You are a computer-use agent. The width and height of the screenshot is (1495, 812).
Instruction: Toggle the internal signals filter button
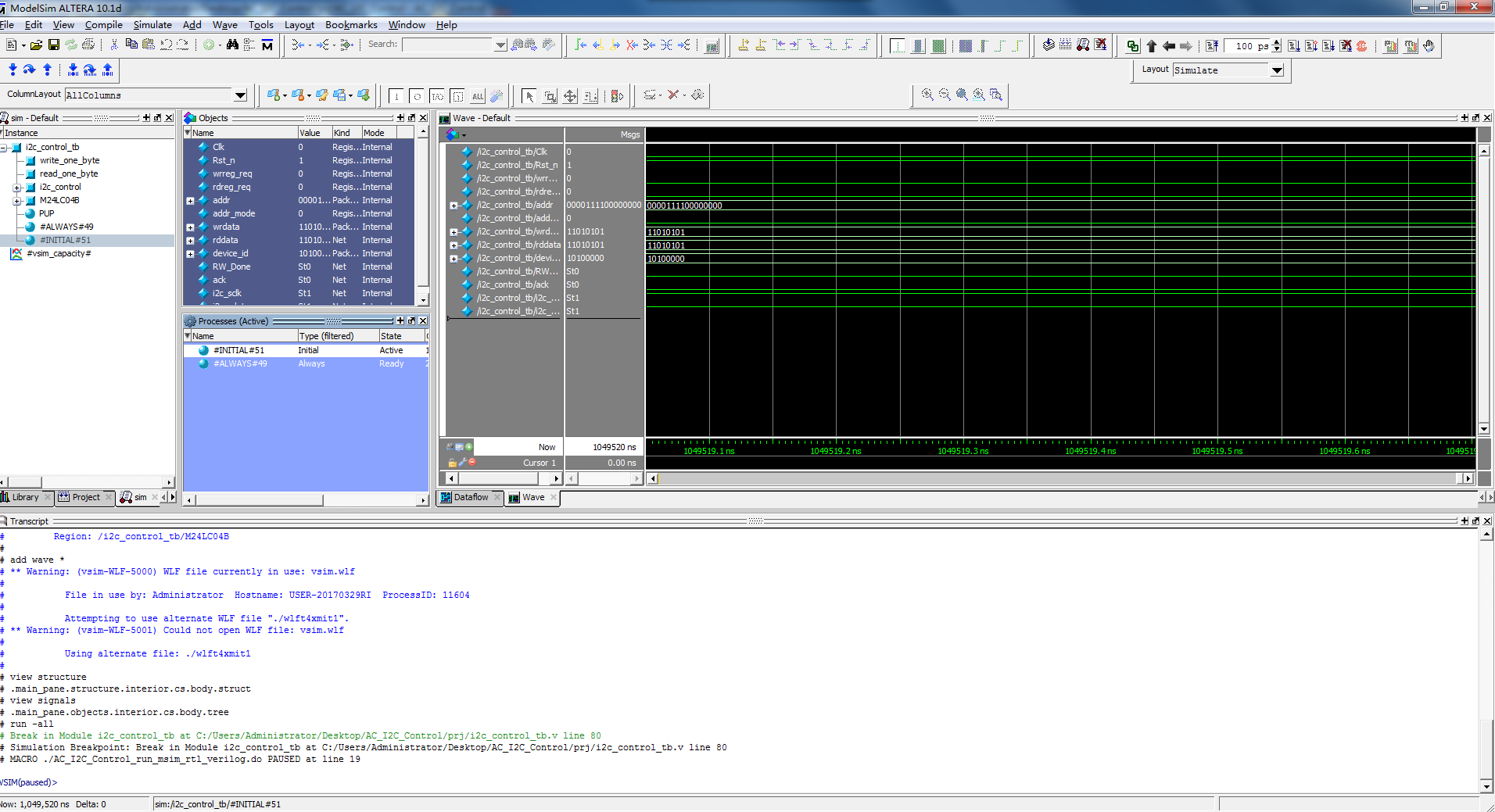[457, 96]
